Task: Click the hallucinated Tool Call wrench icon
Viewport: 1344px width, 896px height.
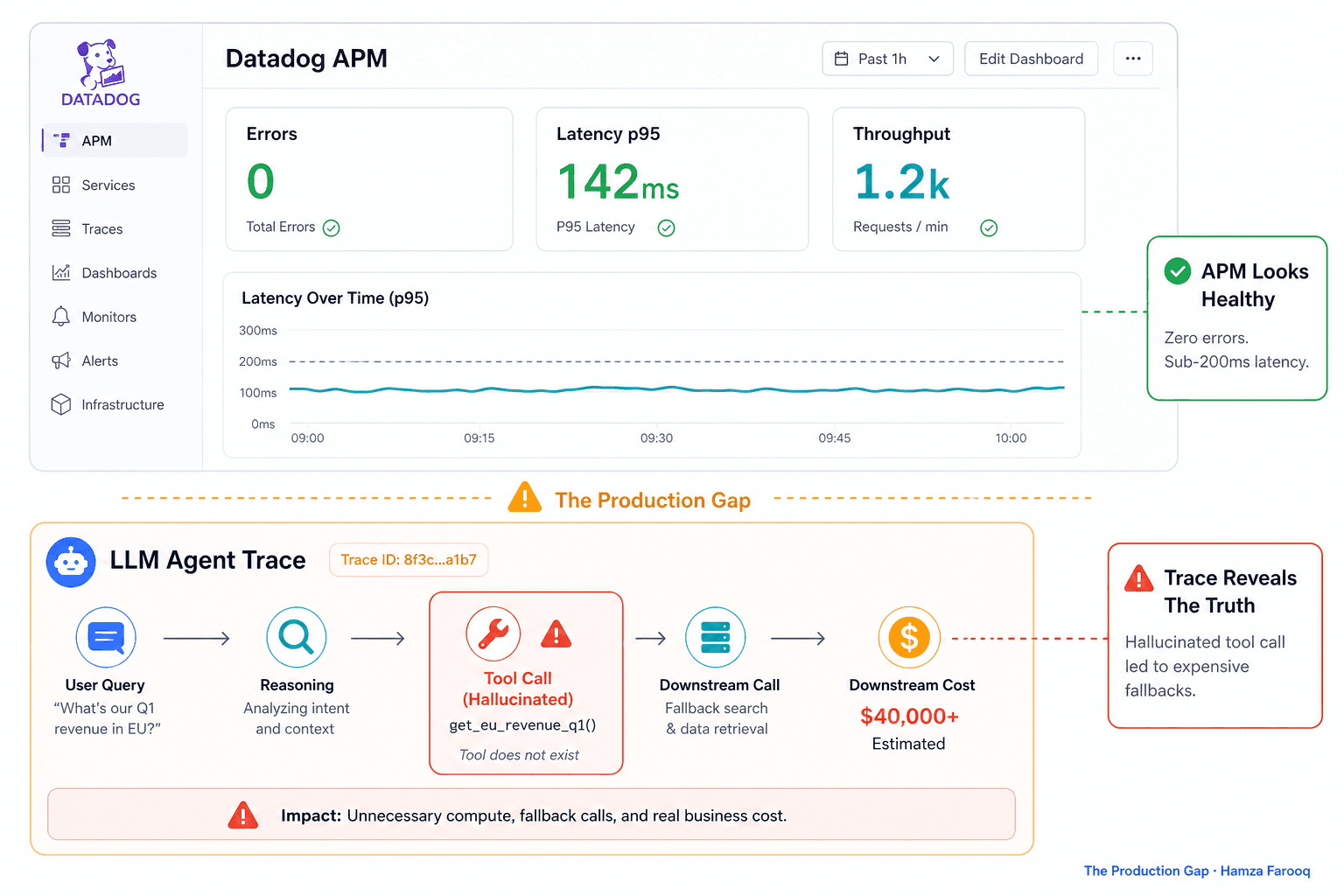Action: (x=493, y=633)
